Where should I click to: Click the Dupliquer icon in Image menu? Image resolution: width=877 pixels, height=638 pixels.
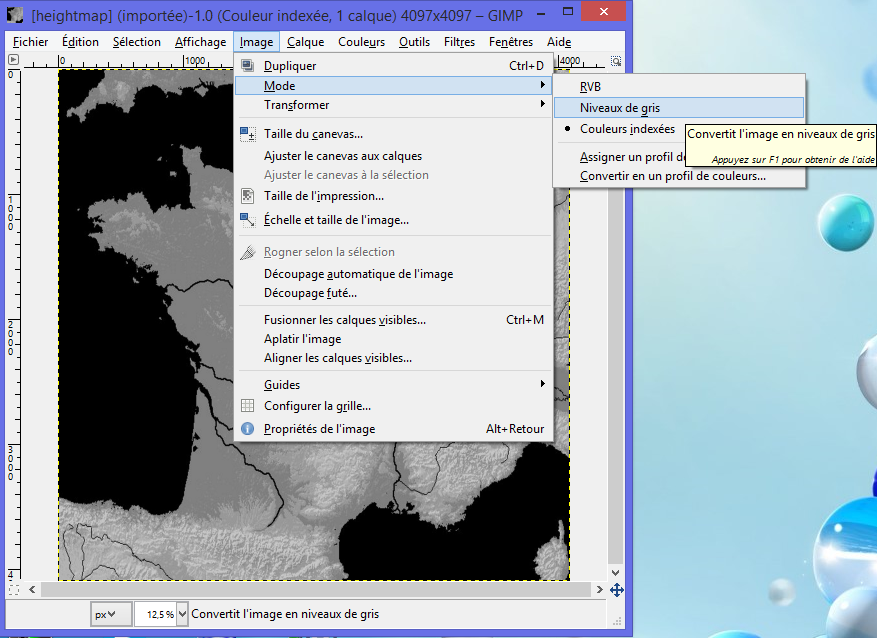(247, 66)
